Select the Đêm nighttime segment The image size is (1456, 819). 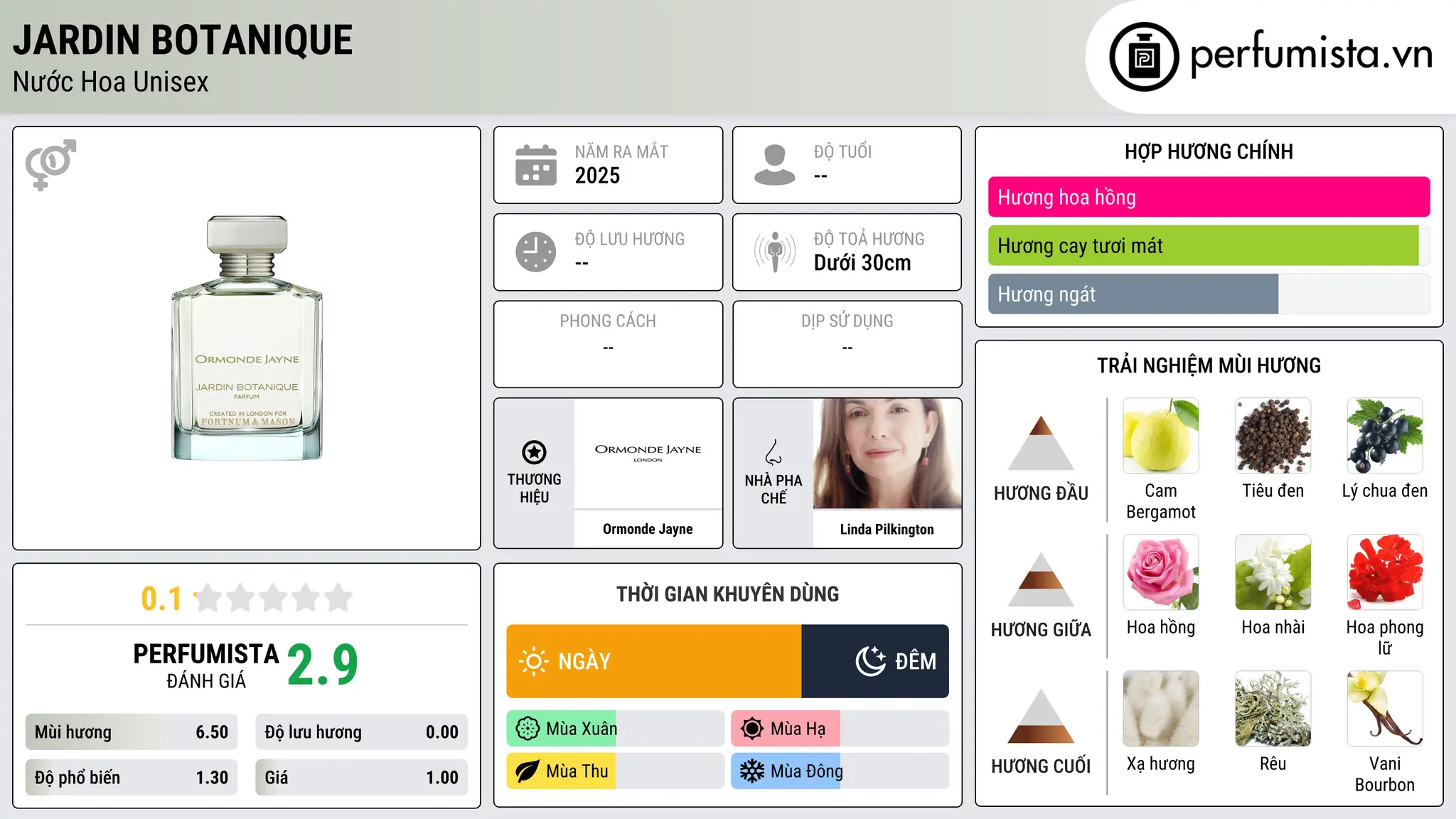pyautogui.click(x=875, y=661)
